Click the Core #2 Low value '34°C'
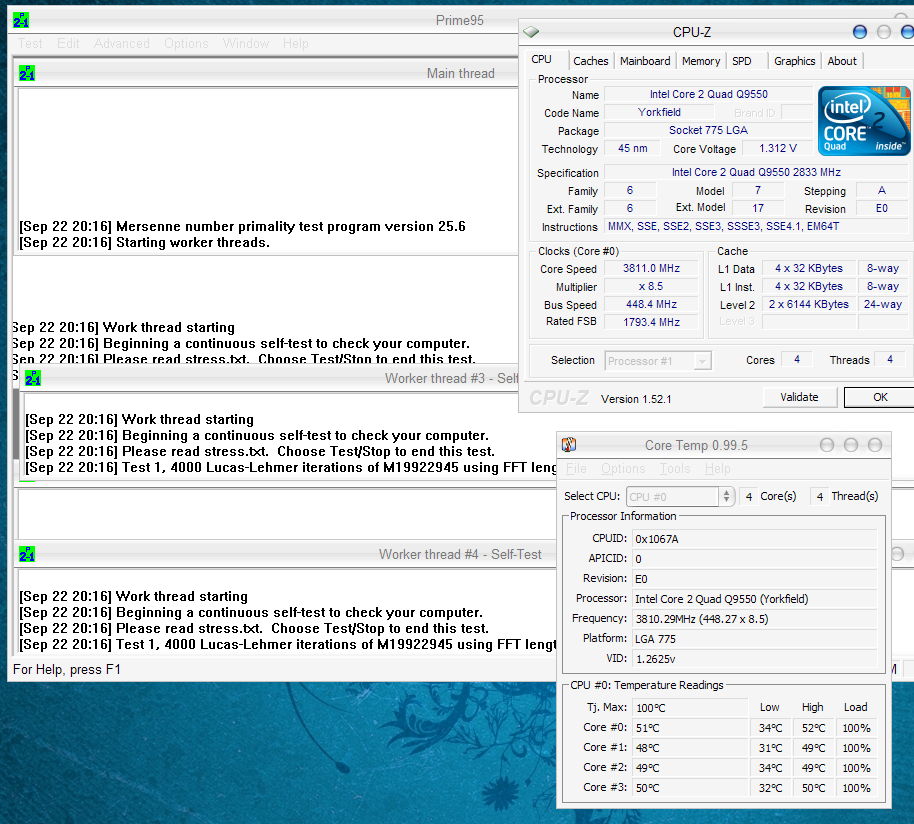The width and height of the screenshot is (914, 824). pyautogui.click(x=770, y=768)
